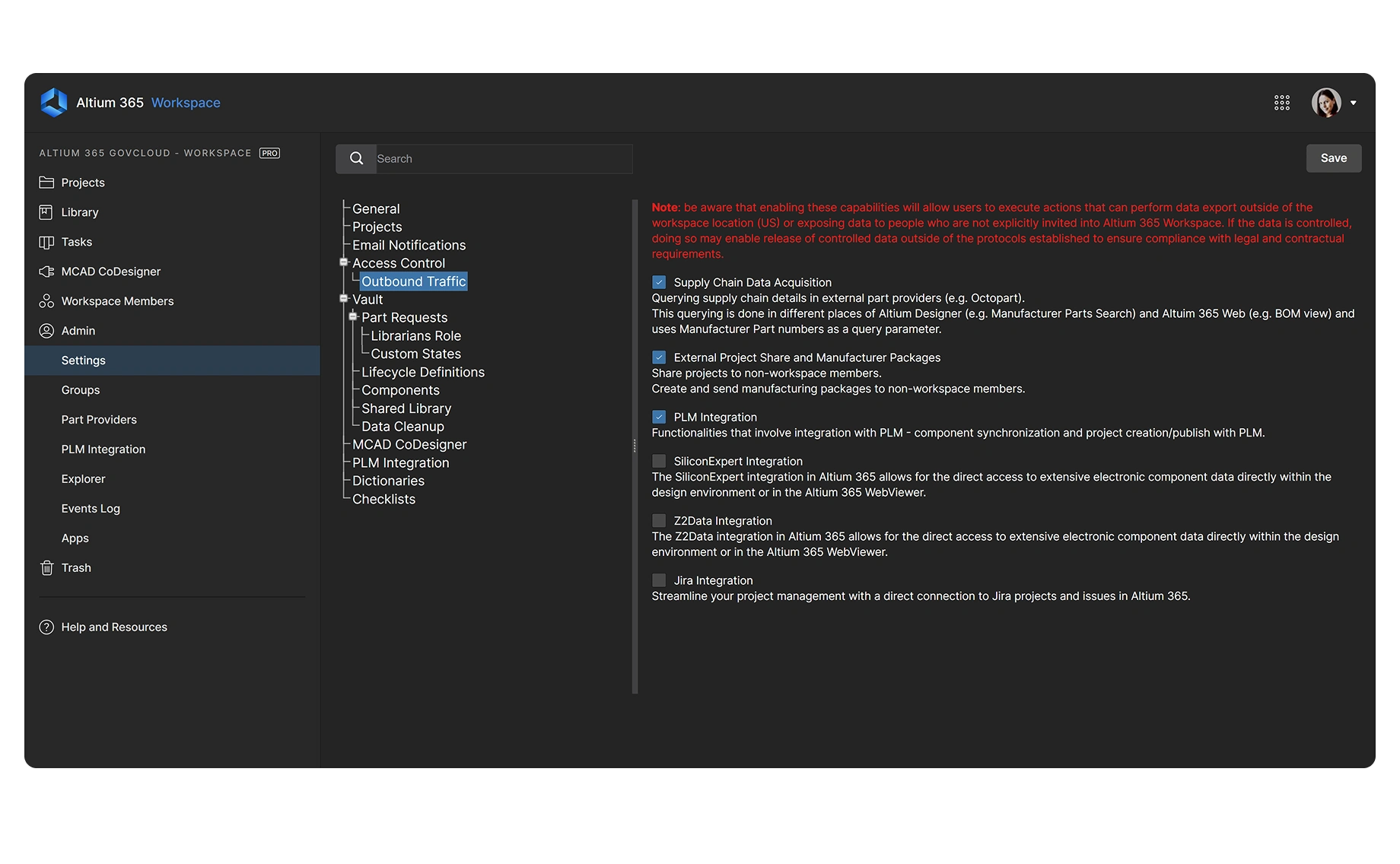This screenshot has width=1400, height=864.
Task: Click the Save button
Action: click(1333, 158)
